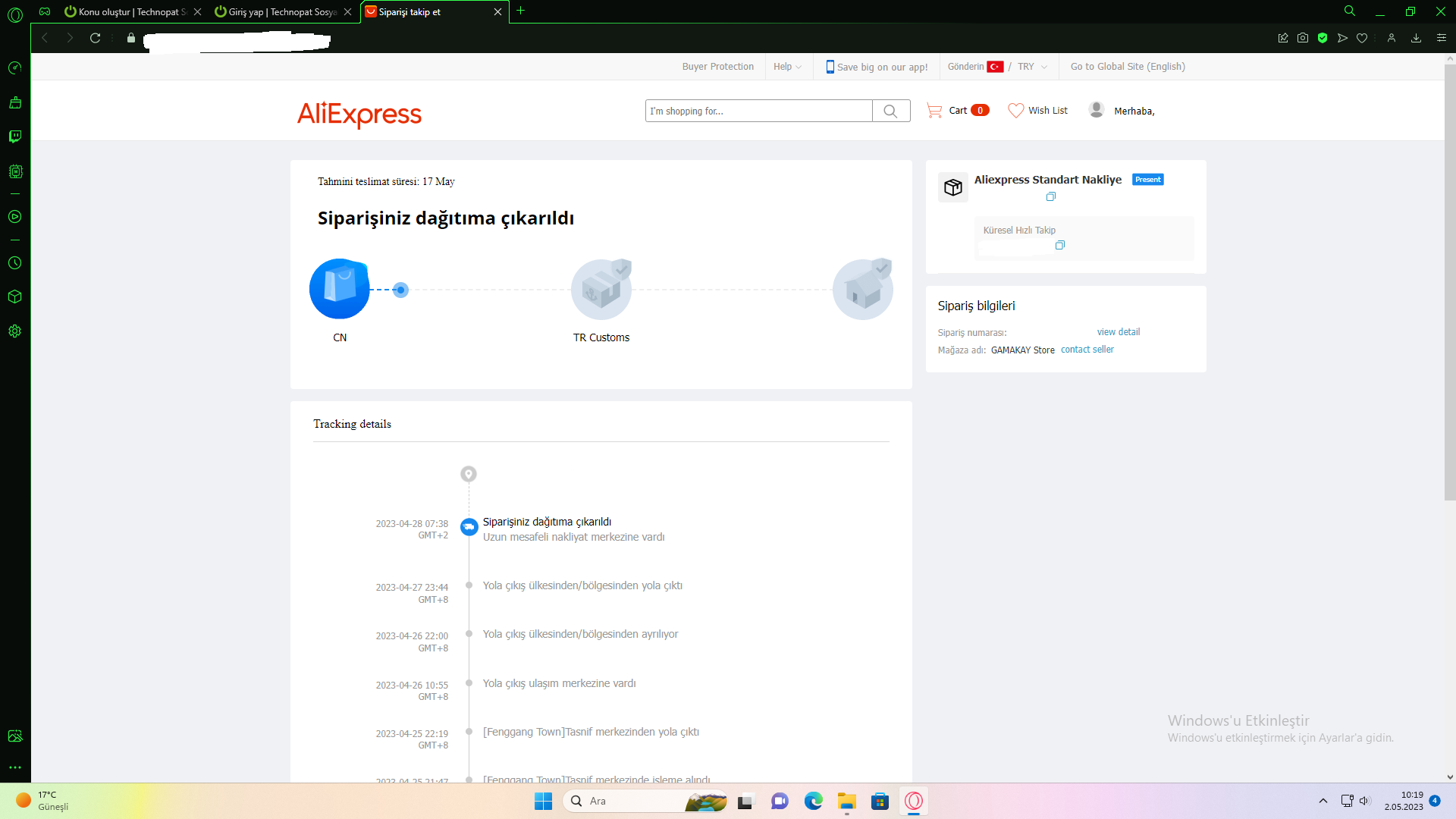The image size is (1456, 819).
Task: Click the Wish List heart icon
Action: pyautogui.click(x=1015, y=111)
